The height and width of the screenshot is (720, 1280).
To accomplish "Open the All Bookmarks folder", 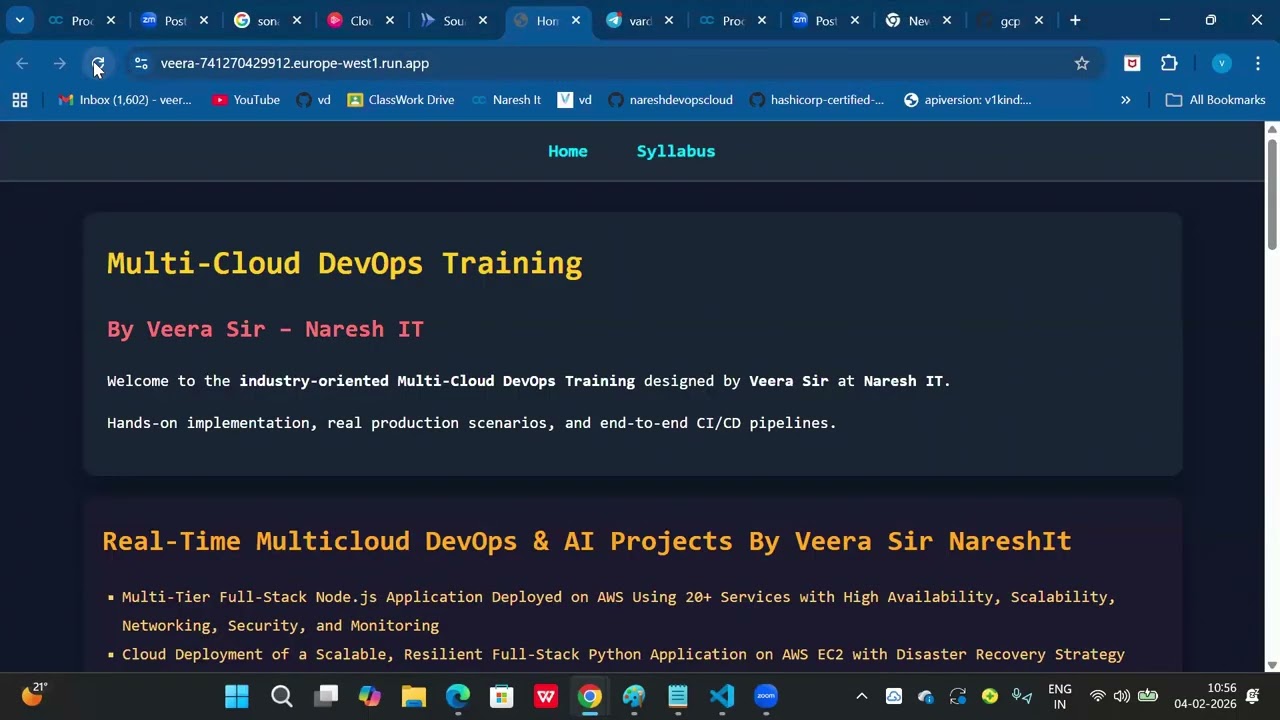I will (x=1216, y=100).
